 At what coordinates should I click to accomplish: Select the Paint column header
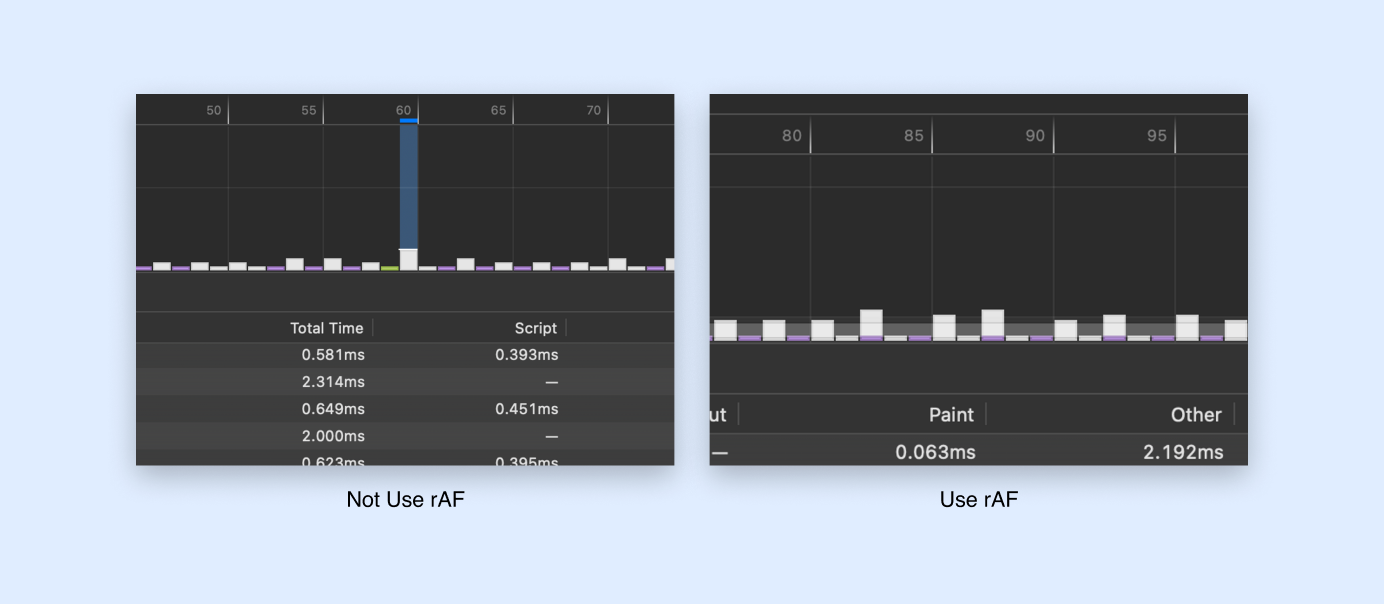(x=951, y=414)
